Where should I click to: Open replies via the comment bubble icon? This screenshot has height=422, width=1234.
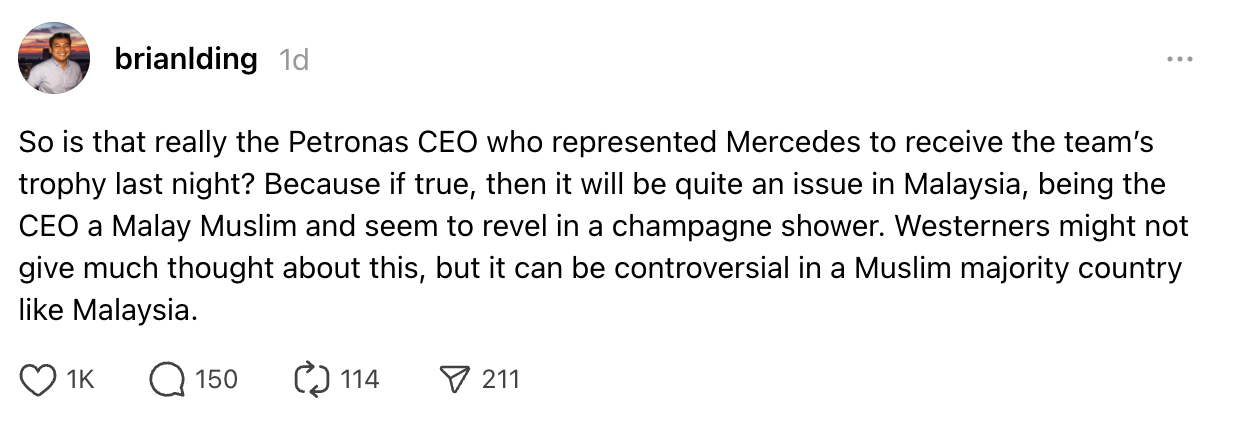pos(166,380)
